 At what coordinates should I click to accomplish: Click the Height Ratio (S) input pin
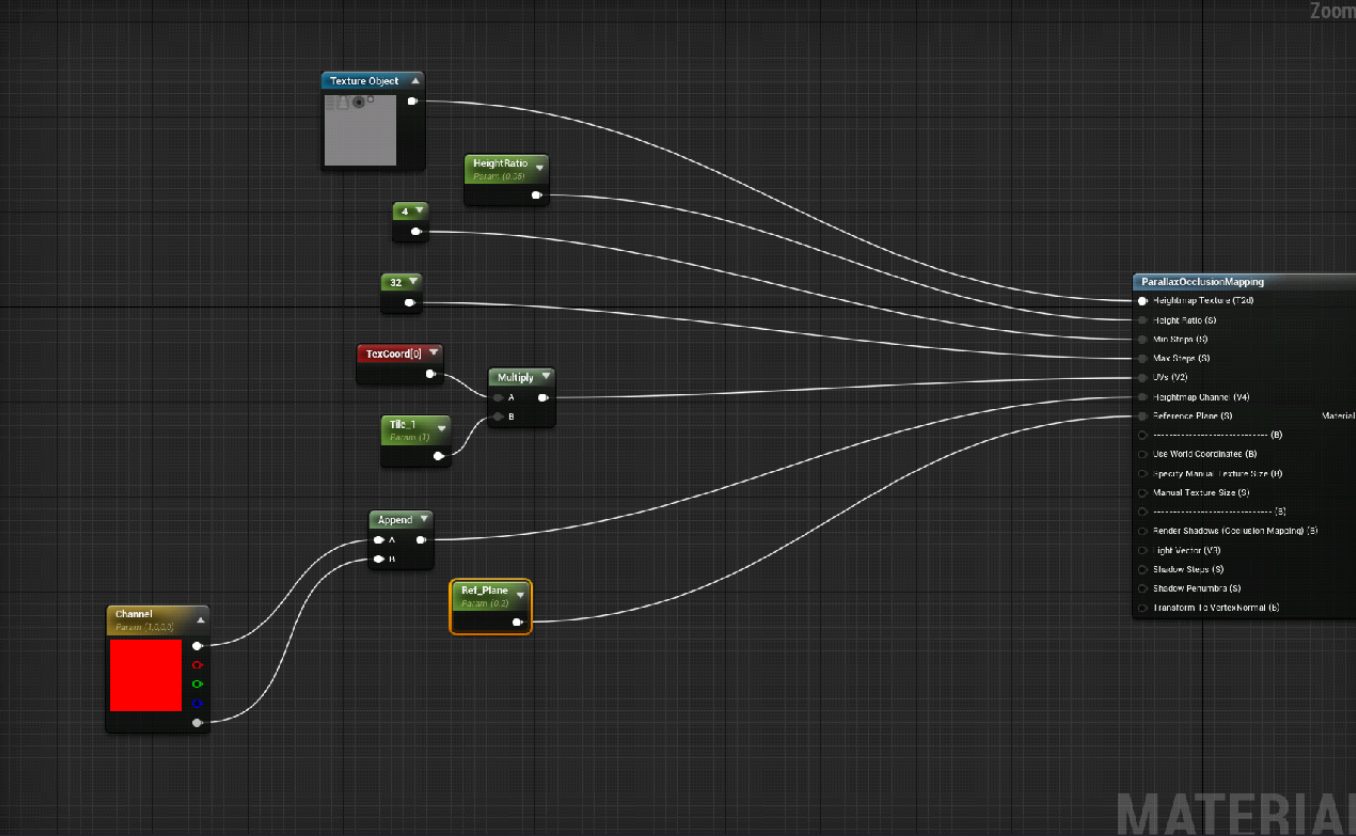point(1142,320)
